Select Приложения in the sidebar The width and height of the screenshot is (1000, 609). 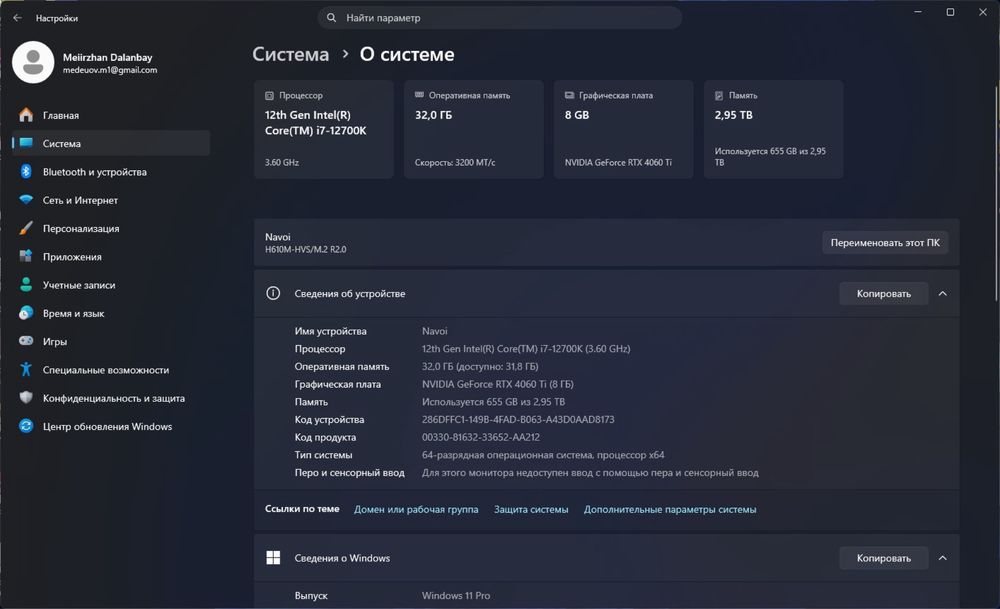coord(111,256)
